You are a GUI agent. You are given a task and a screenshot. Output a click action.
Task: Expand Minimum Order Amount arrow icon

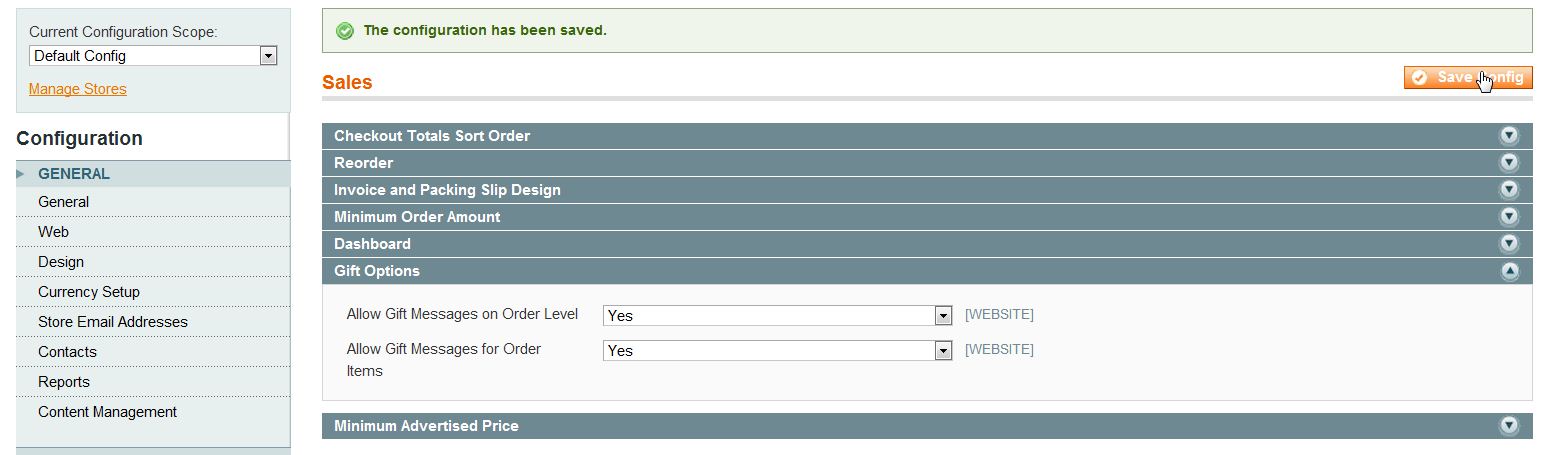[x=1509, y=217]
